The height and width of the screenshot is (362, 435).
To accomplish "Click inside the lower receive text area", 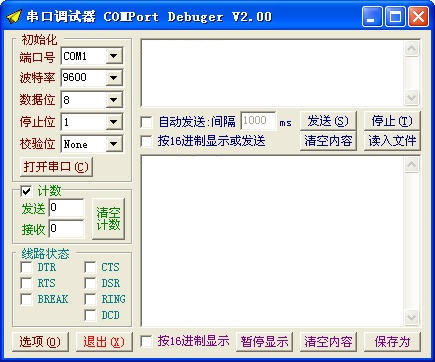I will (x=272, y=241).
